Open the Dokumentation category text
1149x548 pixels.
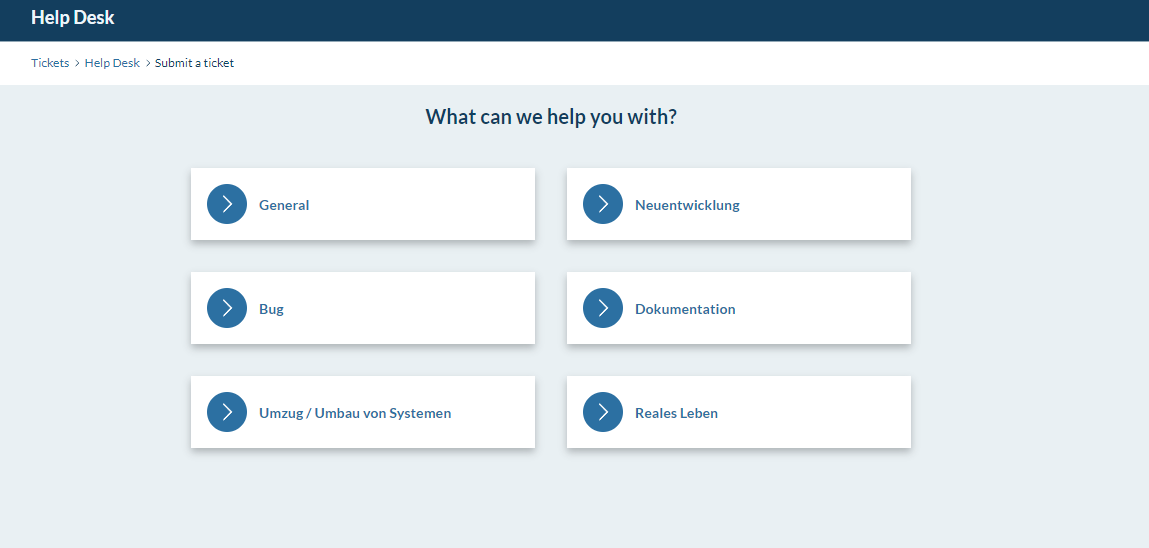click(x=685, y=309)
